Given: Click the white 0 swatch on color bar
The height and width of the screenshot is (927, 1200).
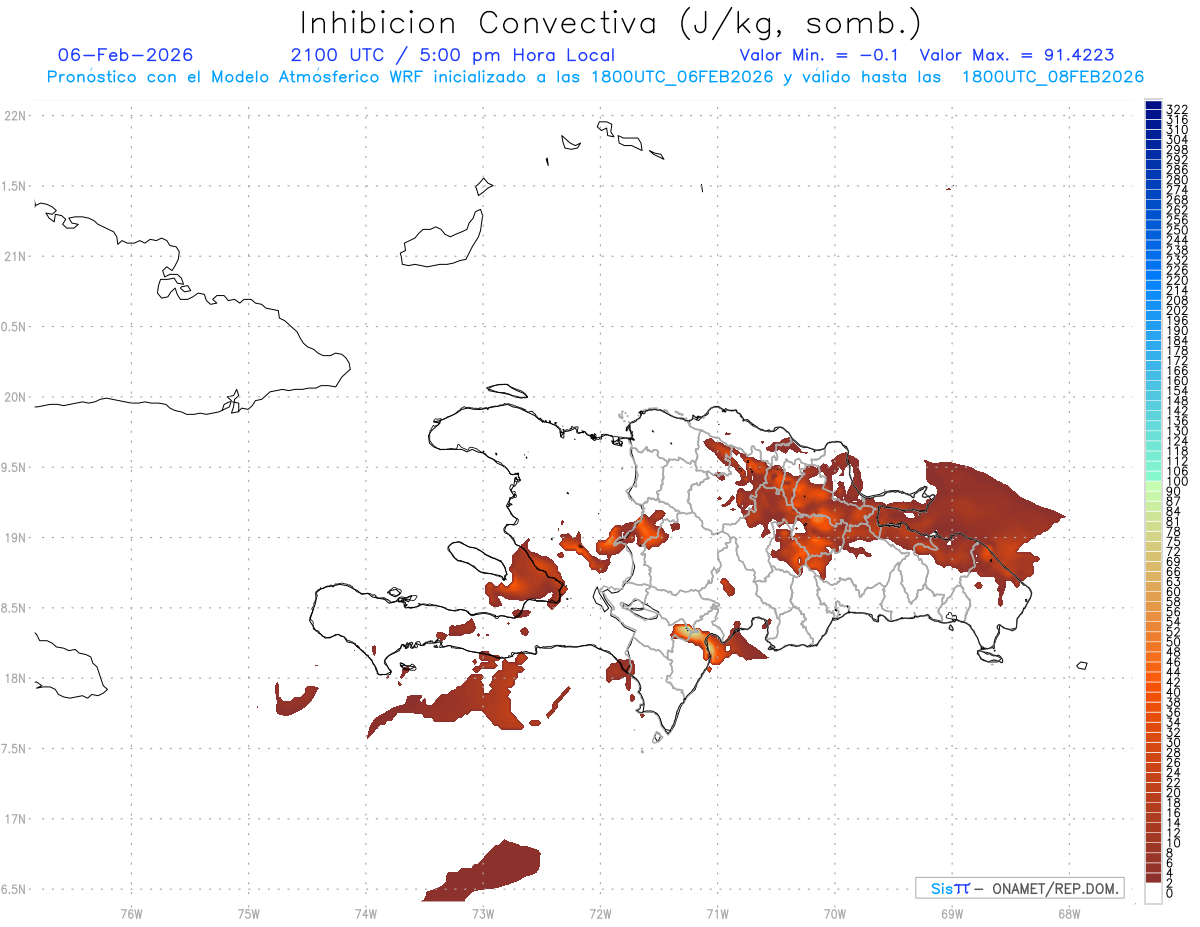Looking at the screenshot, I should pos(1153,895).
